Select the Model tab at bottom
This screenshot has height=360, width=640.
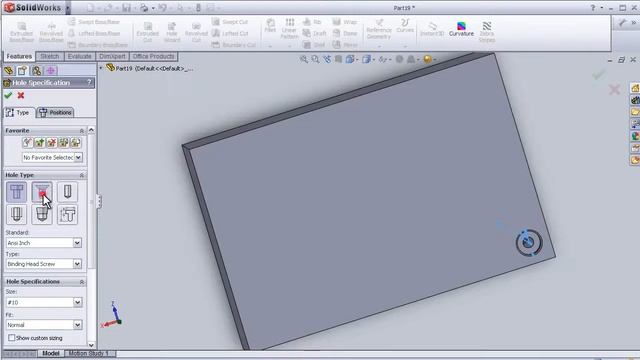click(x=51, y=353)
